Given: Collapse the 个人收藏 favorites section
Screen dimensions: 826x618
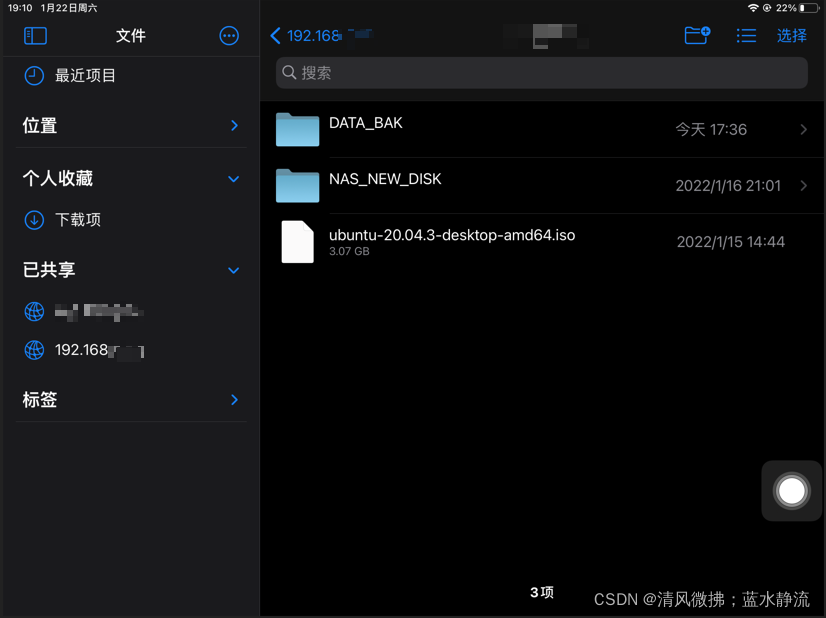Looking at the screenshot, I should (233, 179).
